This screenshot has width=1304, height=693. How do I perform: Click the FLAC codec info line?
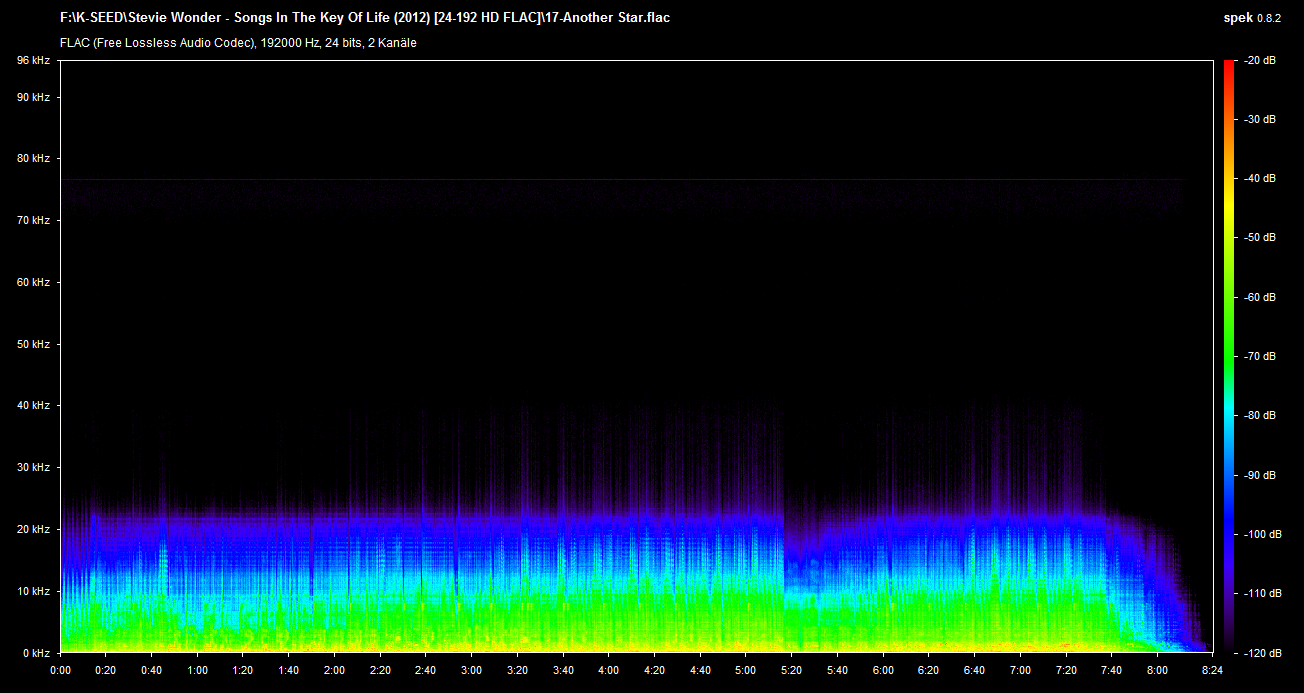coord(238,43)
